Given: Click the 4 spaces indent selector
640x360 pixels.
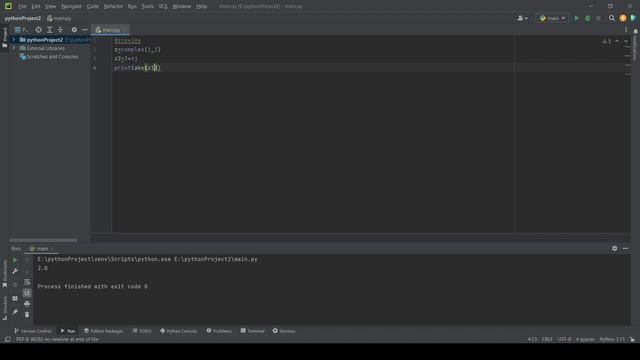Looking at the screenshot, I should tap(585, 340).
